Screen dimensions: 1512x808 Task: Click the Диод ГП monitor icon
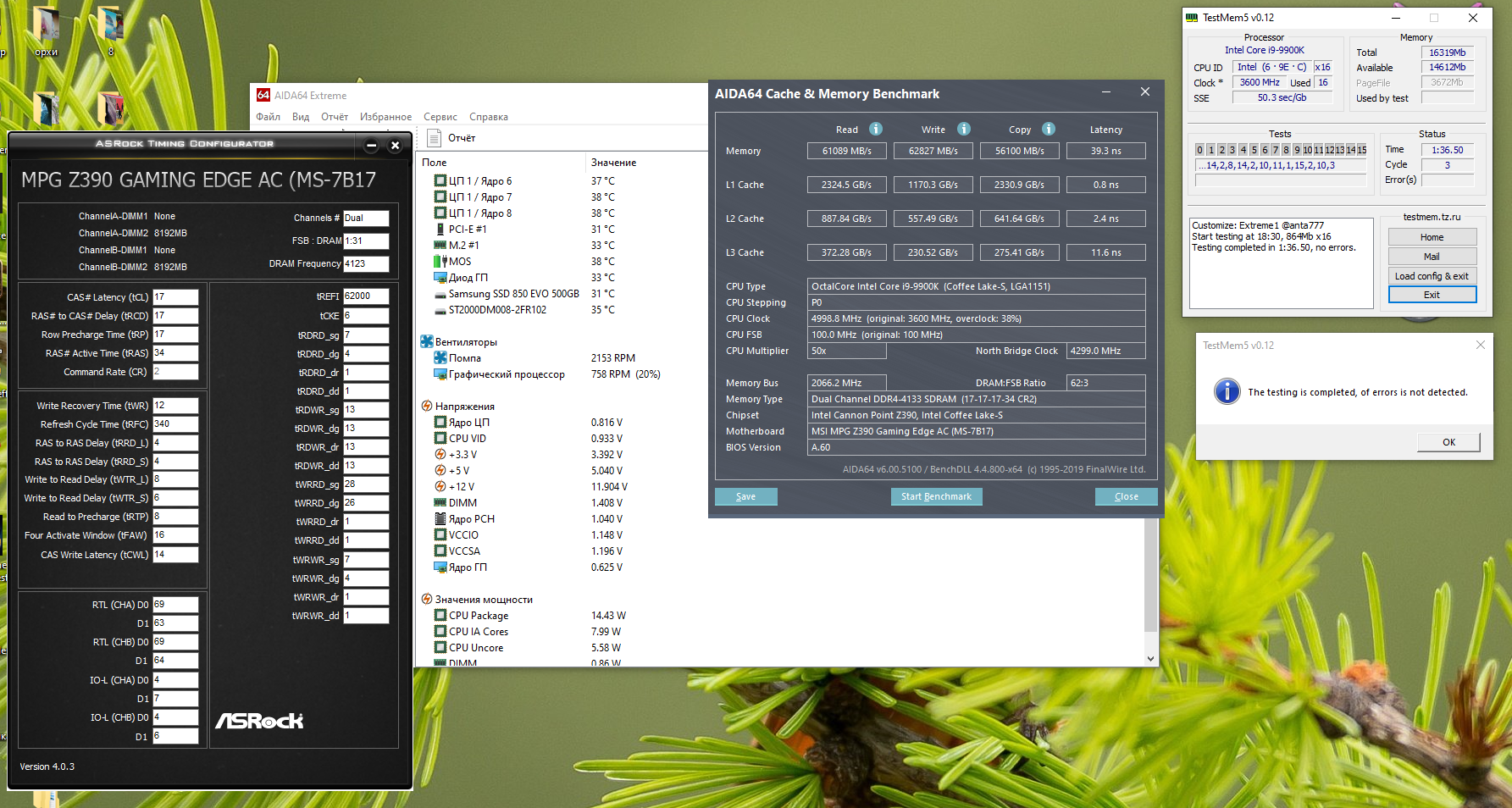tap(440, 277)
